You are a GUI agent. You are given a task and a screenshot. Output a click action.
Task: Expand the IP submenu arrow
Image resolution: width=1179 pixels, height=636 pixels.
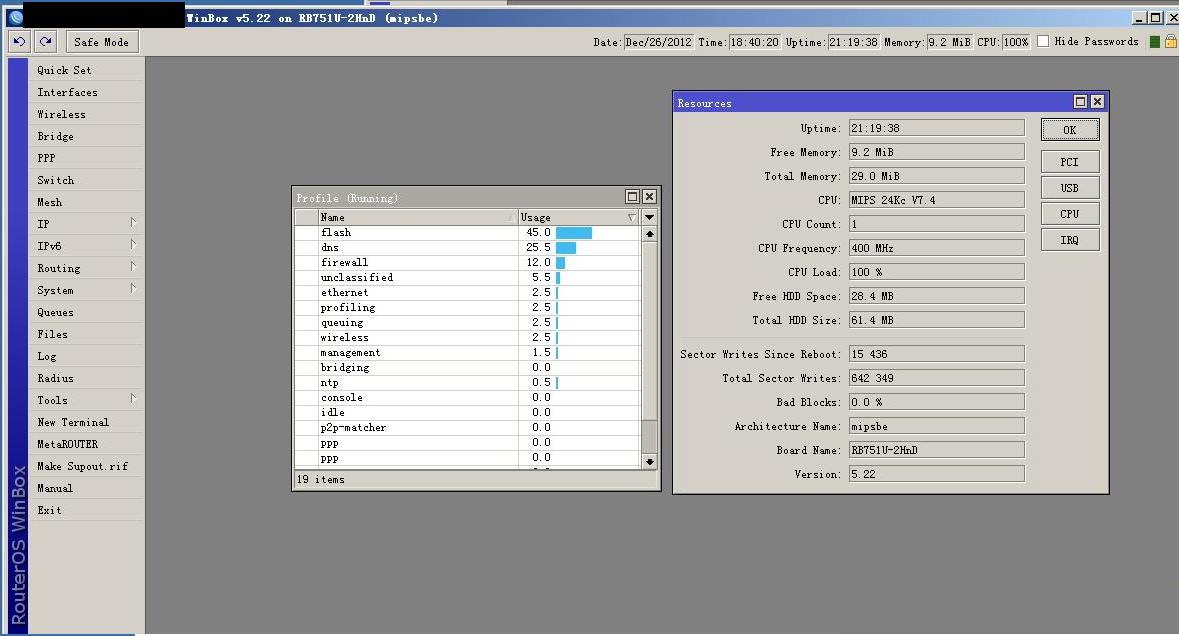(x=133, y=223)
